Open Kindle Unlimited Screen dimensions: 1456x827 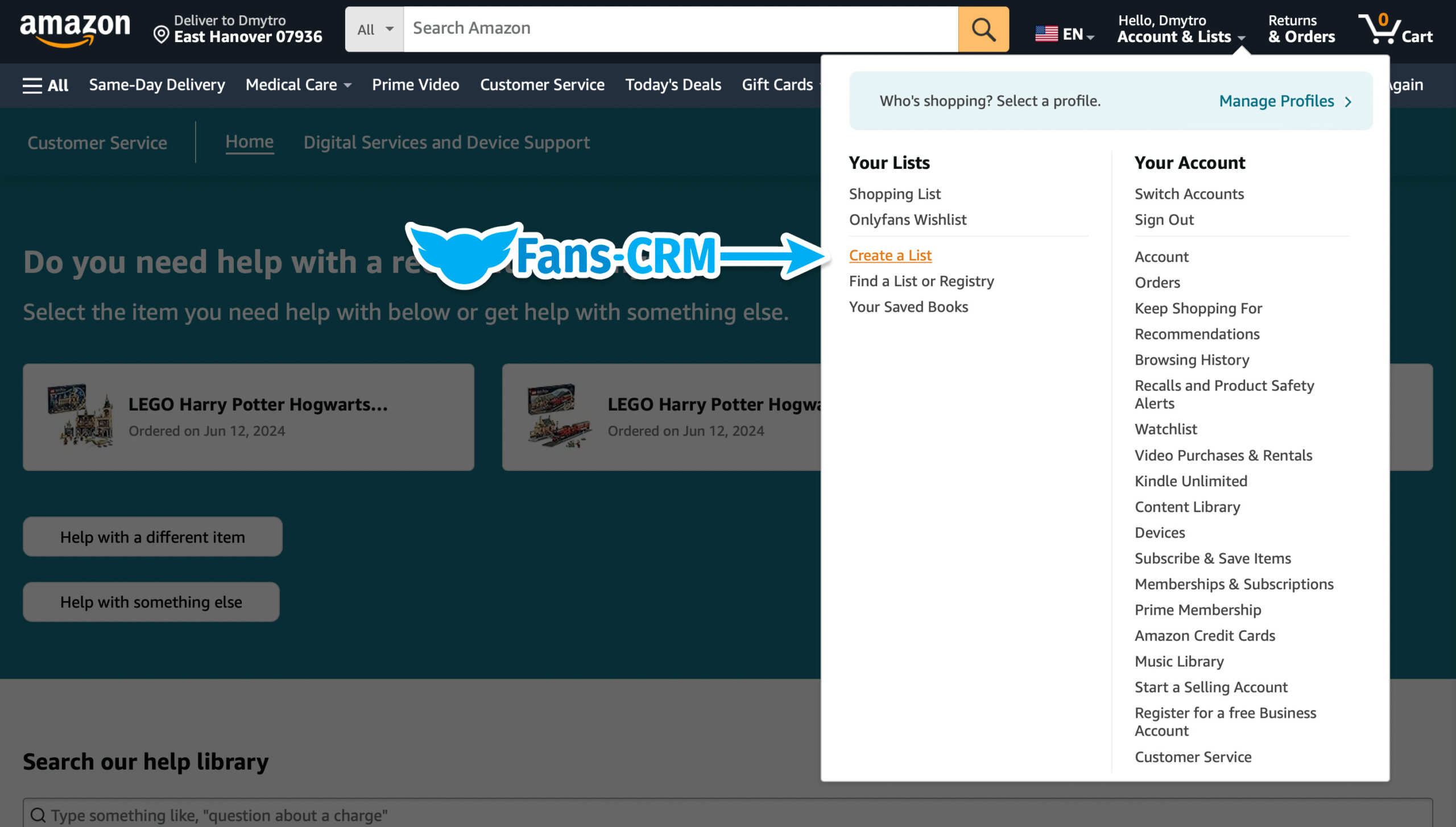(x=1190, y=481)
